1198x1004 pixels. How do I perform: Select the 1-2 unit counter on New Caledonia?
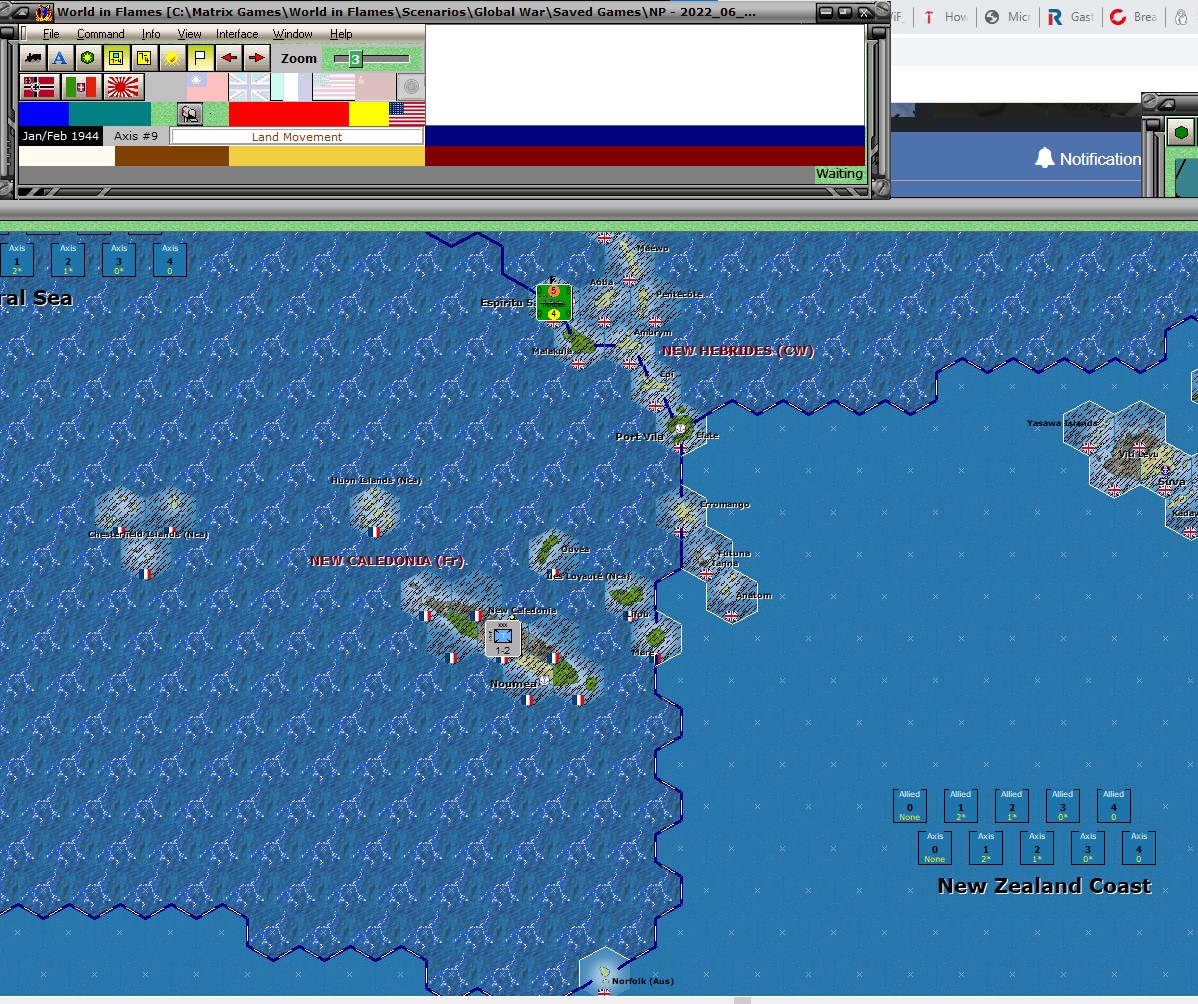503,639
